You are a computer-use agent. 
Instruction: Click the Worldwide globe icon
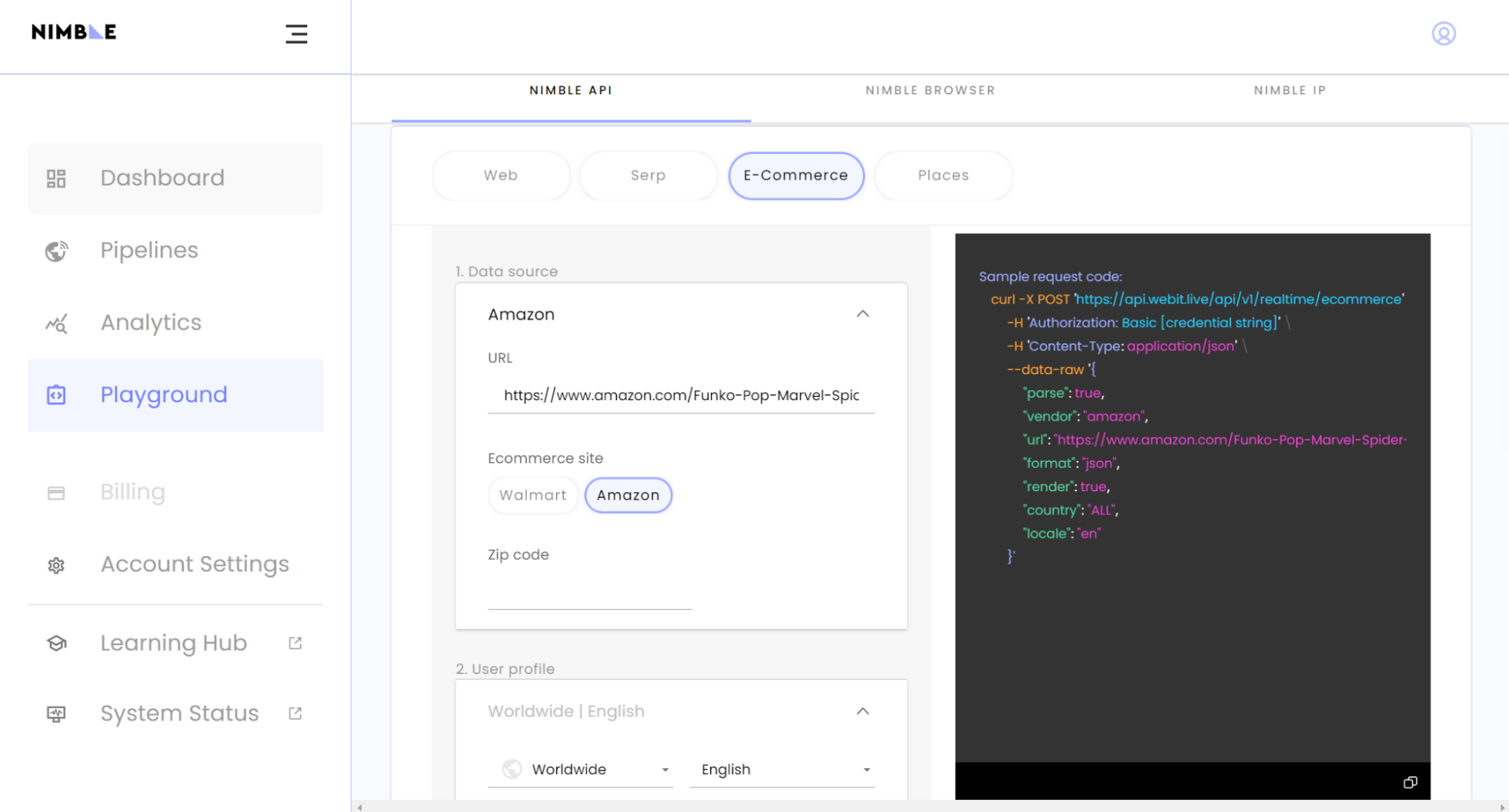tap(512, 769)
